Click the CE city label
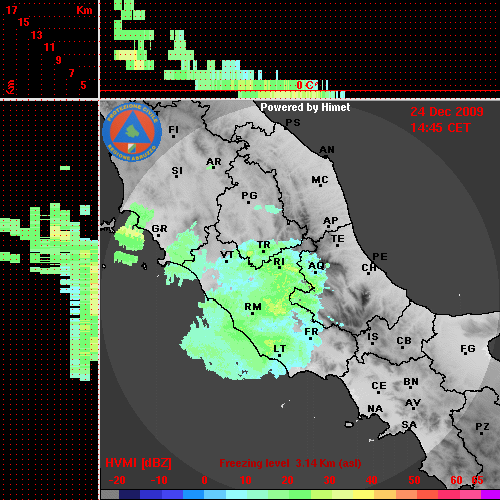The width and height of the screenshot is (500, 500). 379,386
